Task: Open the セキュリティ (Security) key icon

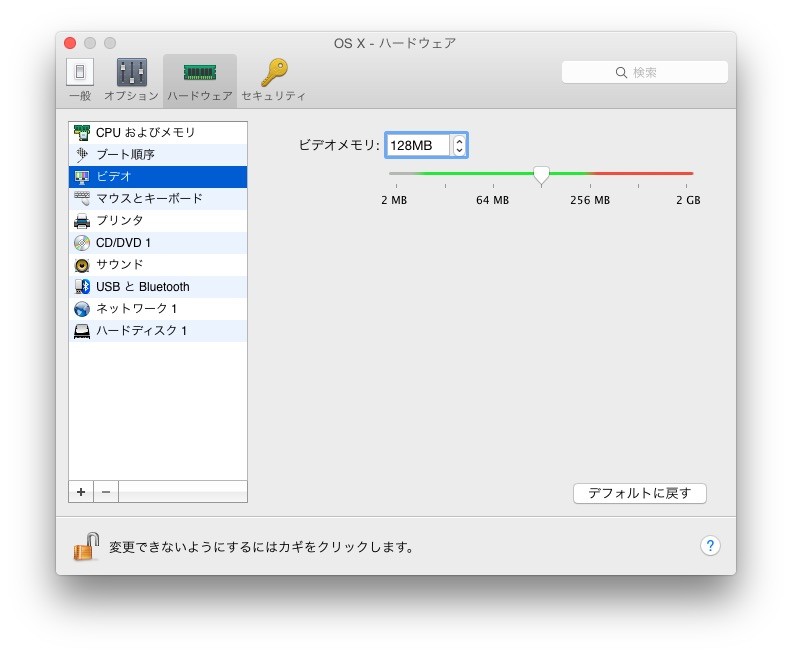Action: click(x=274, y=72)
